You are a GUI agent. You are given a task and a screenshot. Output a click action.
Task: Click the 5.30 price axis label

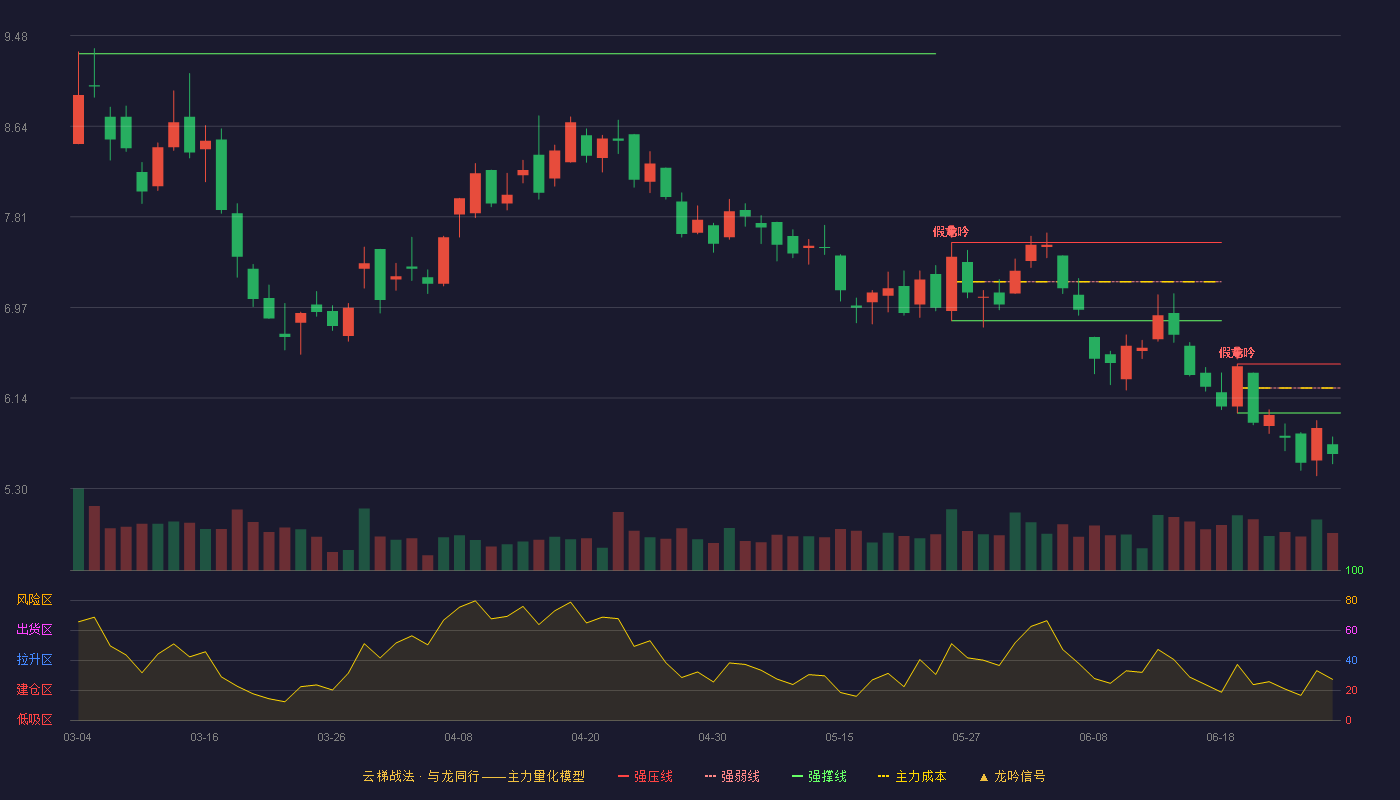(16, 490)
